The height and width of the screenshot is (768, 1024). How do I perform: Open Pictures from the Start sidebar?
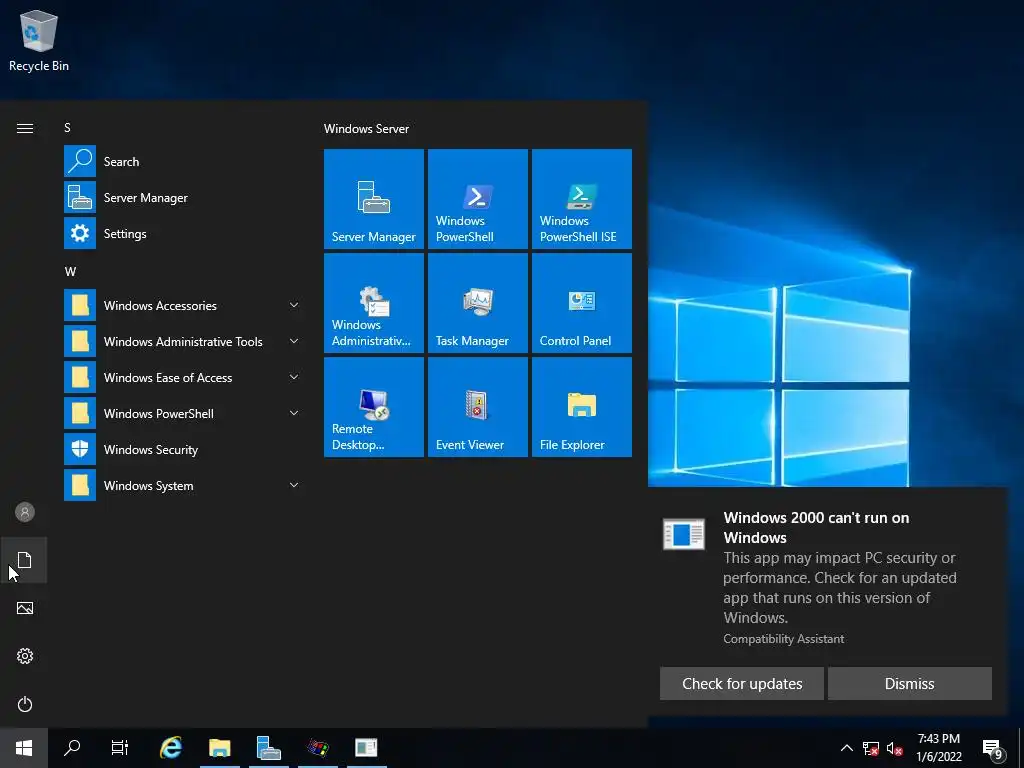tap(25, 608)
